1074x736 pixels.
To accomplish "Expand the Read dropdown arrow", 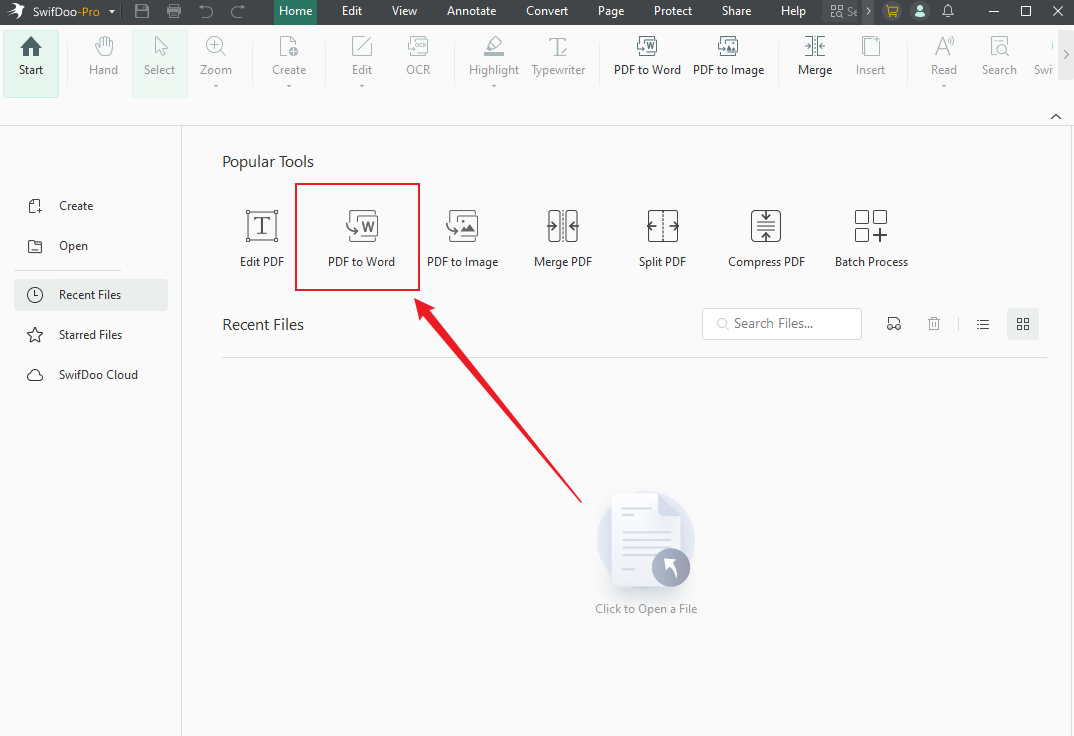I will (943, 86).
